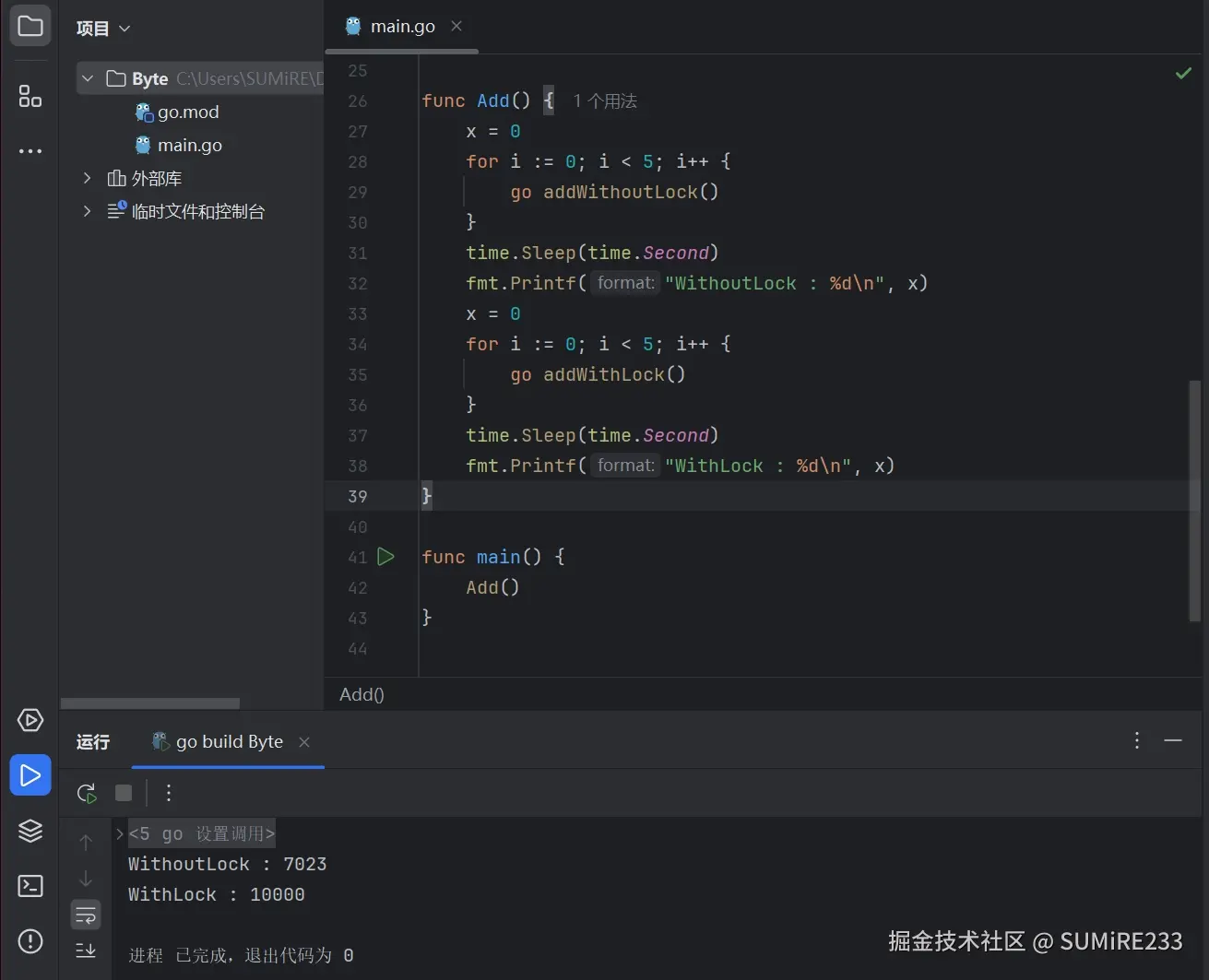Close the go build Byte run tab
The width and height of the screenshot is (1209, 980).
coord(304,742)
